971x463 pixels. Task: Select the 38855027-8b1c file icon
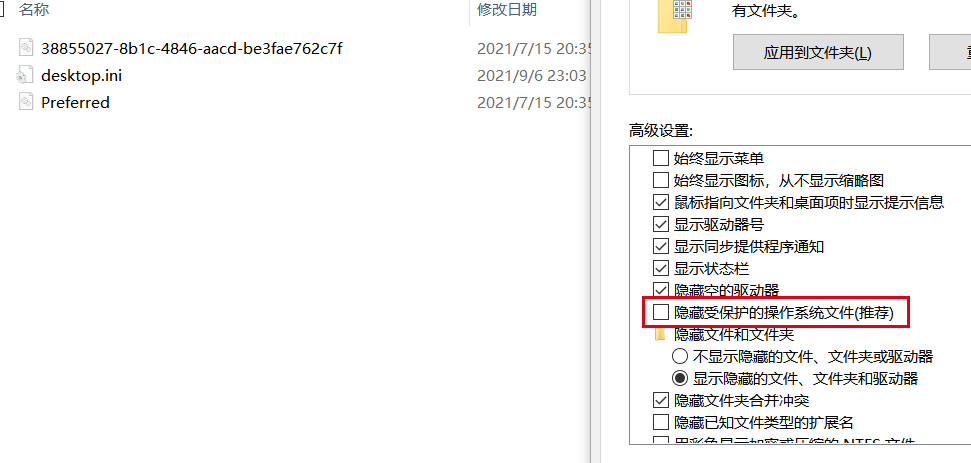[x=25, y=48]
